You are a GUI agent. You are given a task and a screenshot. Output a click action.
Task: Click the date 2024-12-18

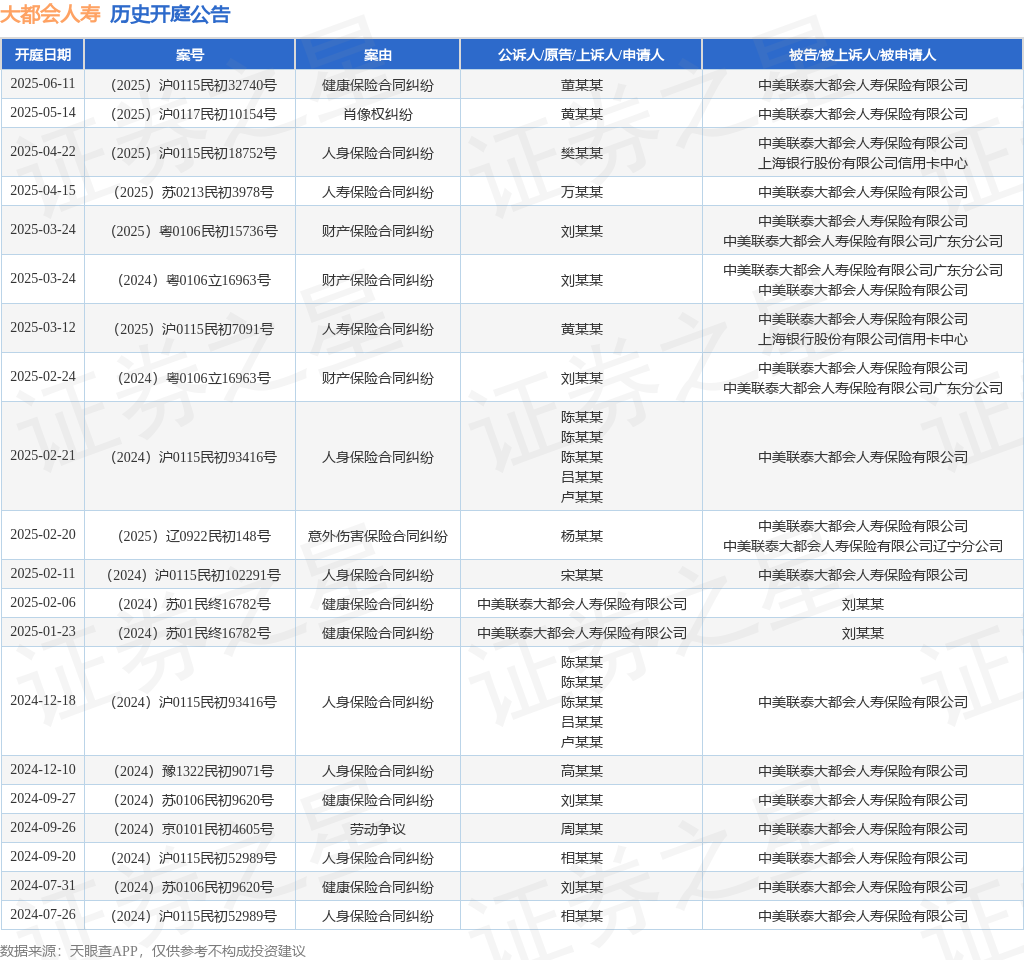43,701
